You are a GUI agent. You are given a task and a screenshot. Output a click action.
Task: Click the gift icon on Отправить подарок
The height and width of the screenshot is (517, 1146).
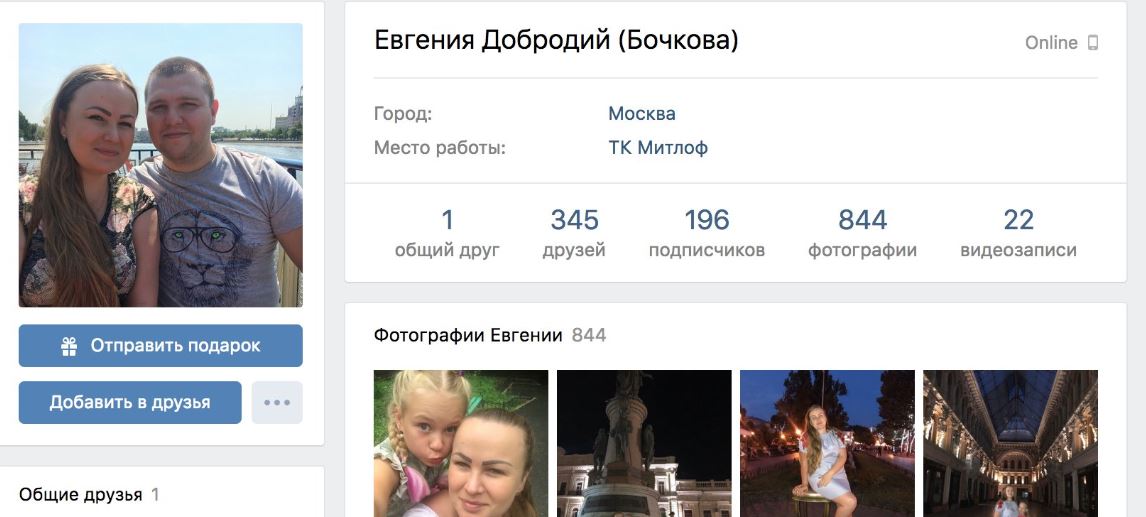pyautogui.click(x=69, y=346)
